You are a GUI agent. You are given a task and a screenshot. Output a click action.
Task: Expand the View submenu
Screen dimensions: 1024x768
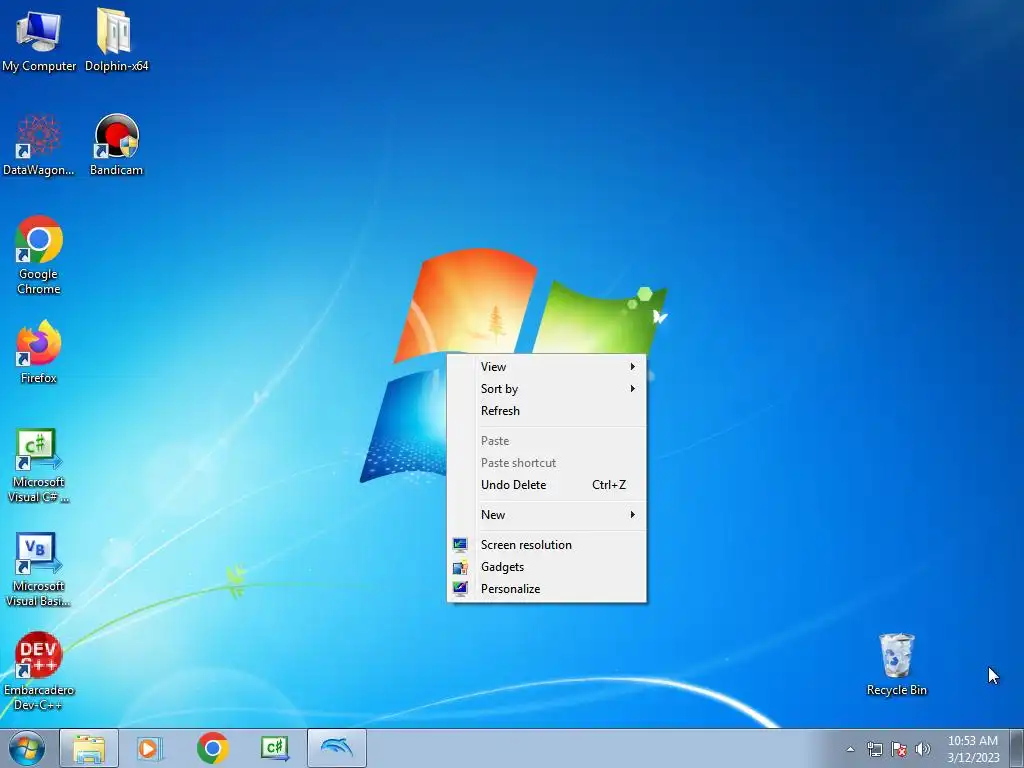pyautogui.click(x=547, y=367)
